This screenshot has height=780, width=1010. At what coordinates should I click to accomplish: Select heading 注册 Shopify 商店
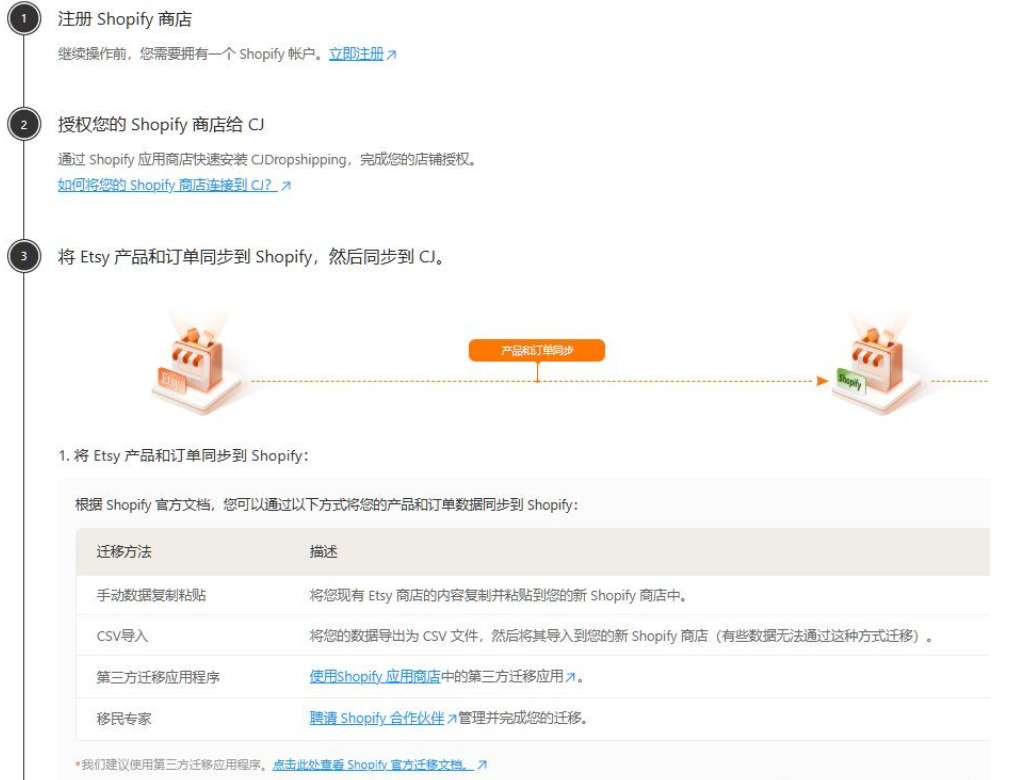pos(125,19)
